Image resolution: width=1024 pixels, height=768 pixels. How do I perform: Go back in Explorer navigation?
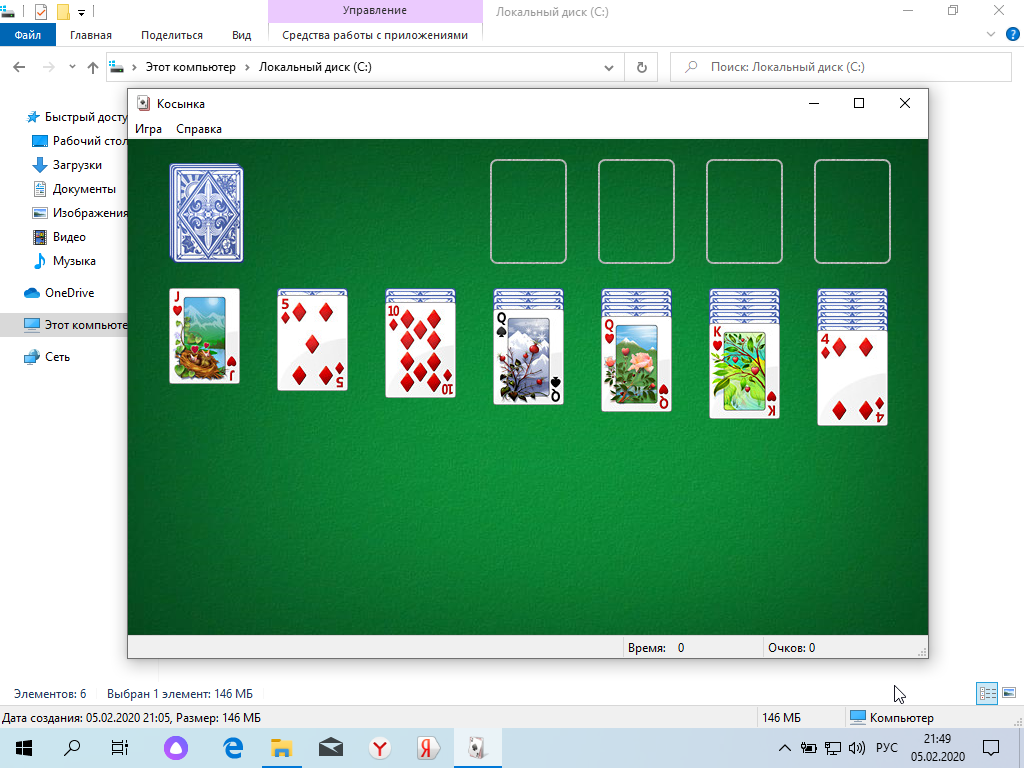(x=19, y=67)
